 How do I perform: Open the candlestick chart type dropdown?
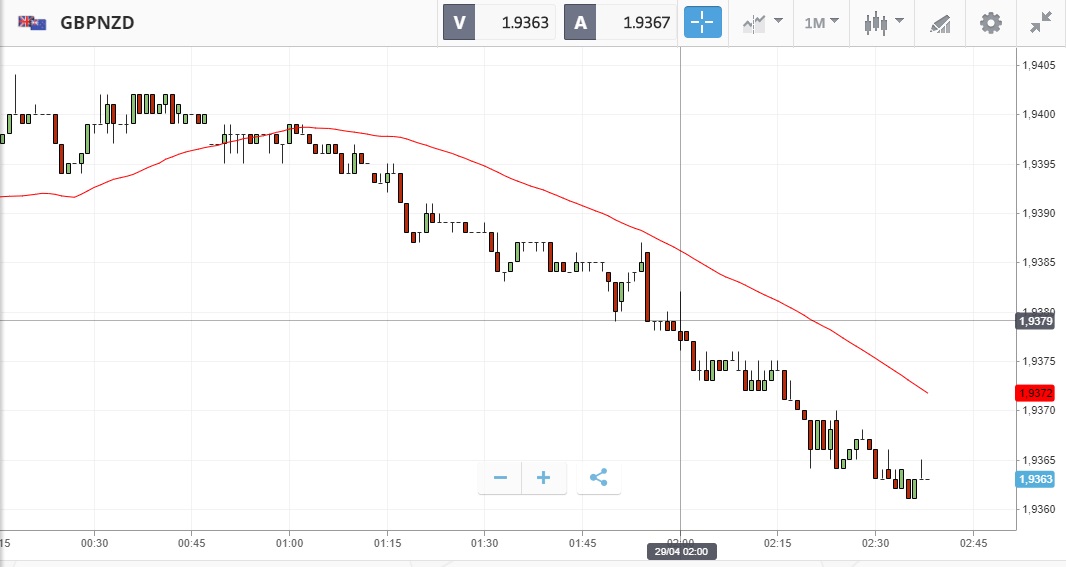click(x=884, y=22)
